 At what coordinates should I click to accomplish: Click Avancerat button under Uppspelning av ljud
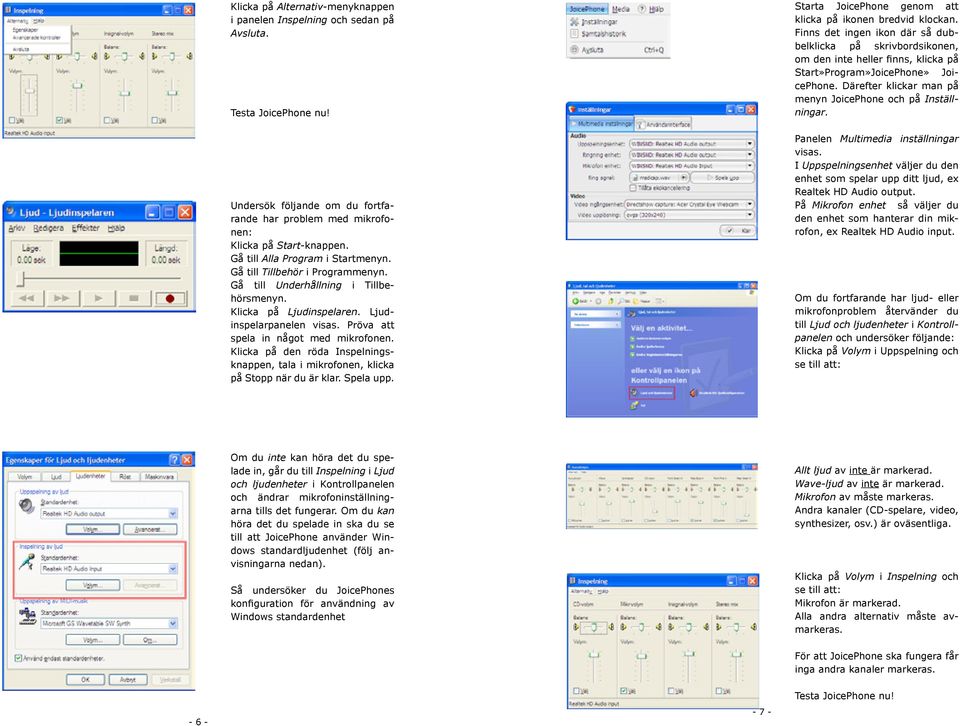[149, 530]
